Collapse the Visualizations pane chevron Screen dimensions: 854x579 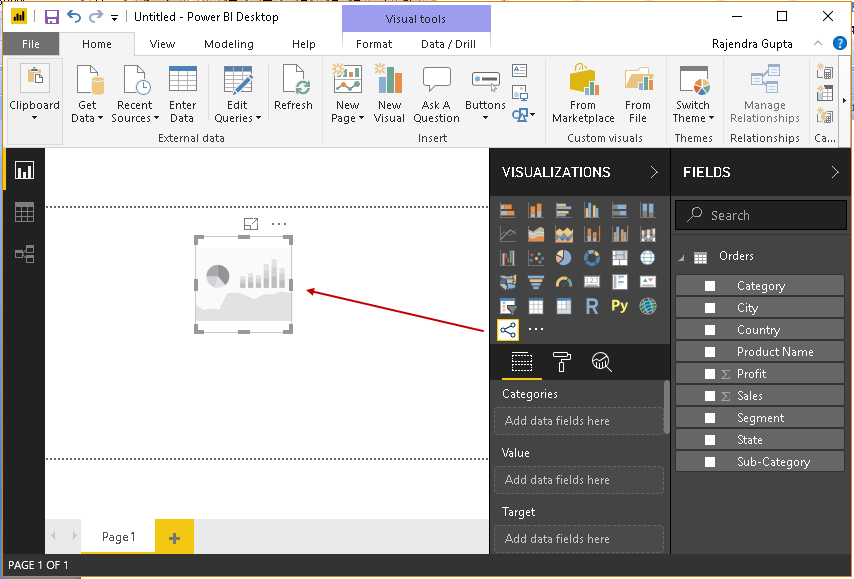pos(654,172)
